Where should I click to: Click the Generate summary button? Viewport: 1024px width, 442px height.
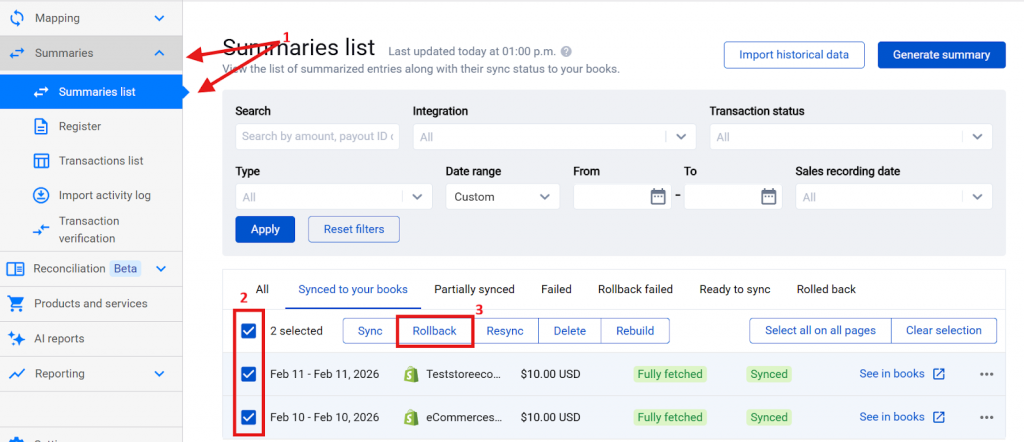(x=941, y=55)
